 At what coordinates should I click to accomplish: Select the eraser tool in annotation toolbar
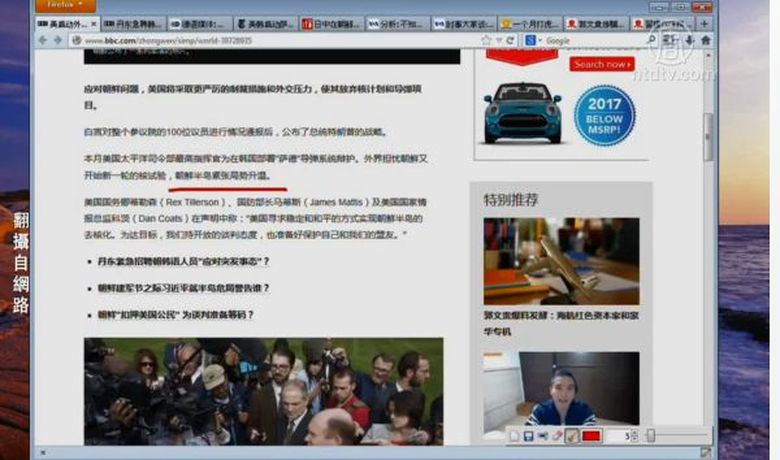point(557,436)
